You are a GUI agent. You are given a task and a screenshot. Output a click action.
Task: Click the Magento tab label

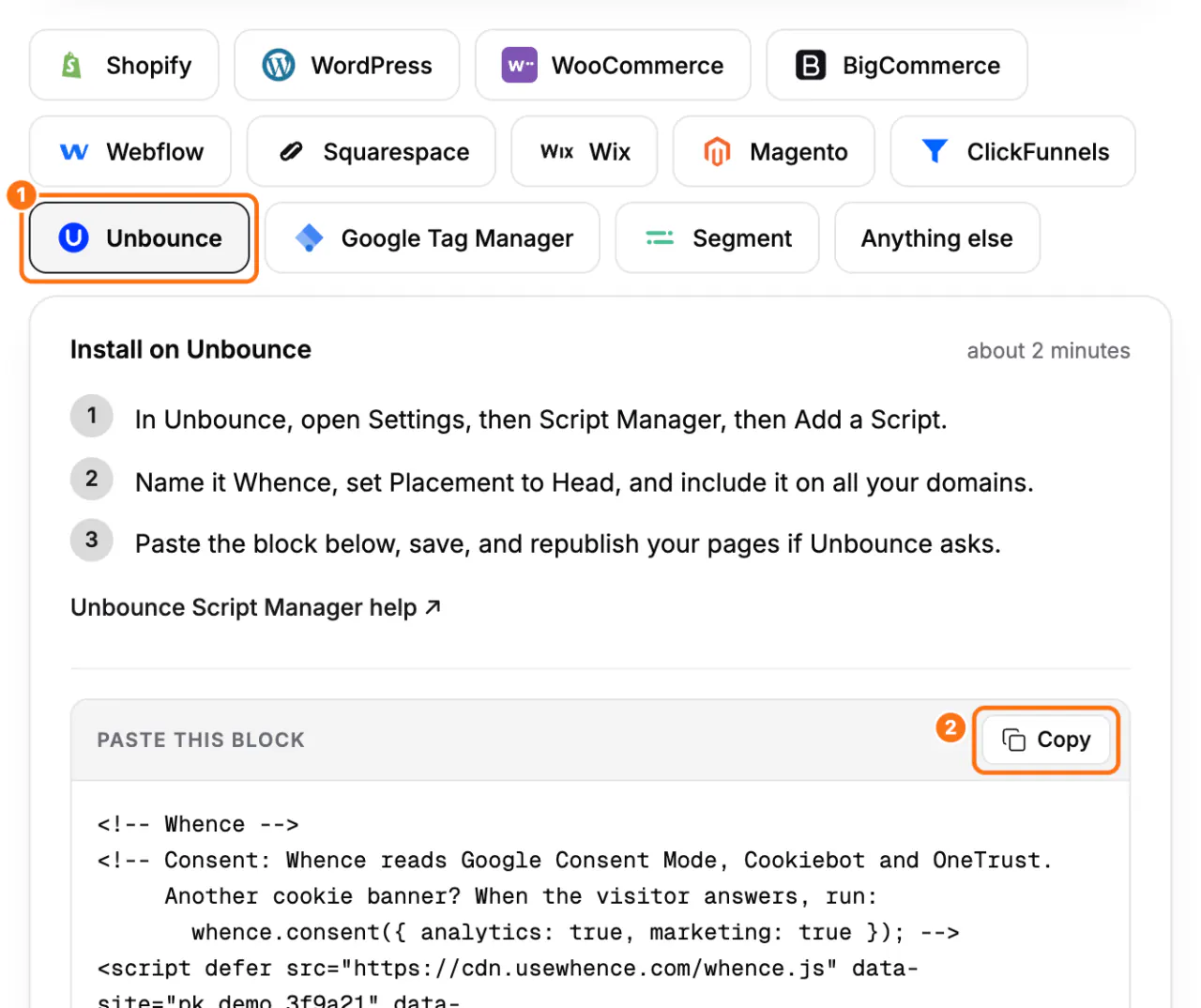[798, 152]
